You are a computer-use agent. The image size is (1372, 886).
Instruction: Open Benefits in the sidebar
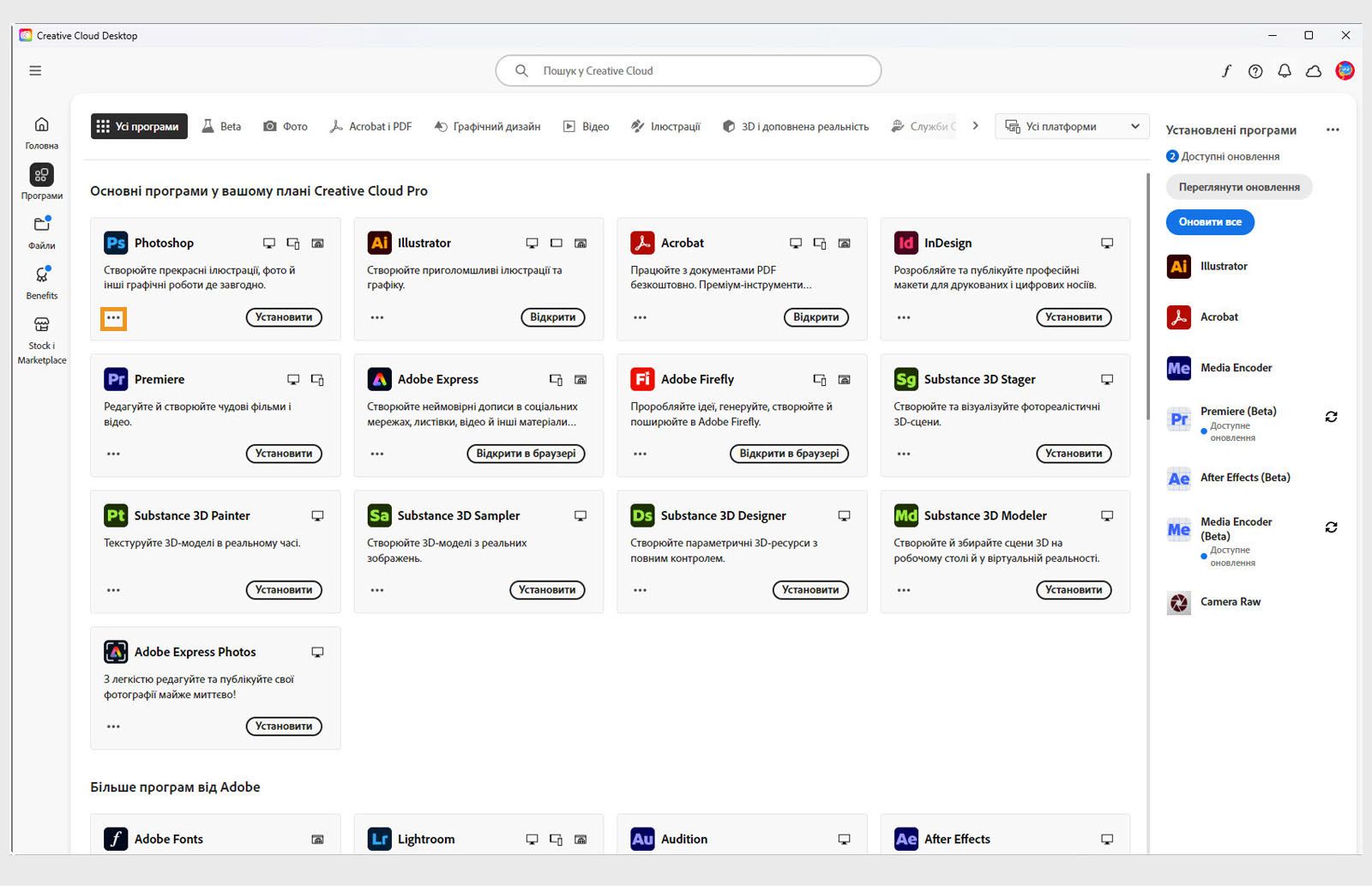pyautogui.click(x=41, y=282)
